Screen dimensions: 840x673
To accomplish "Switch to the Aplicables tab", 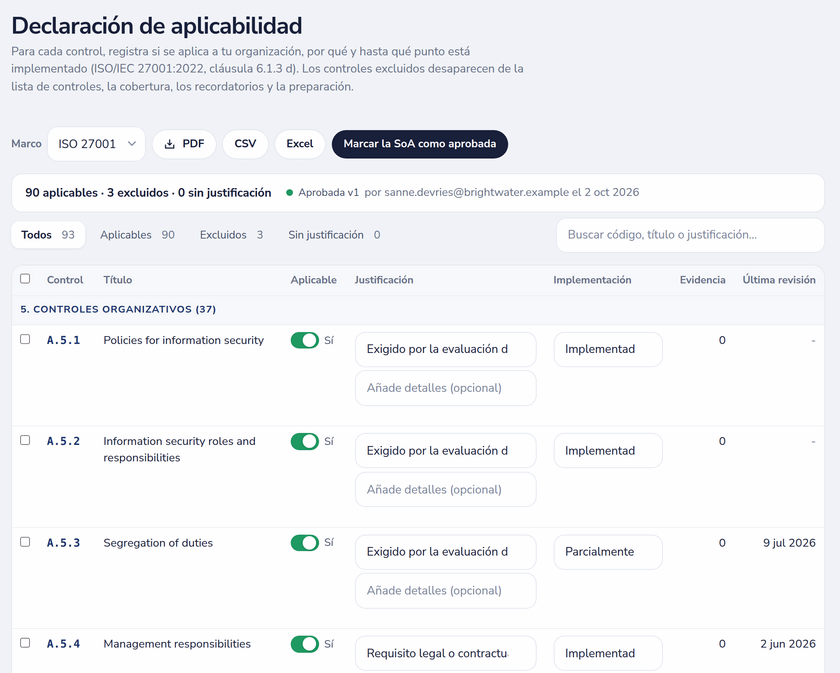I will pyautogui.click(x=137, y=235).
